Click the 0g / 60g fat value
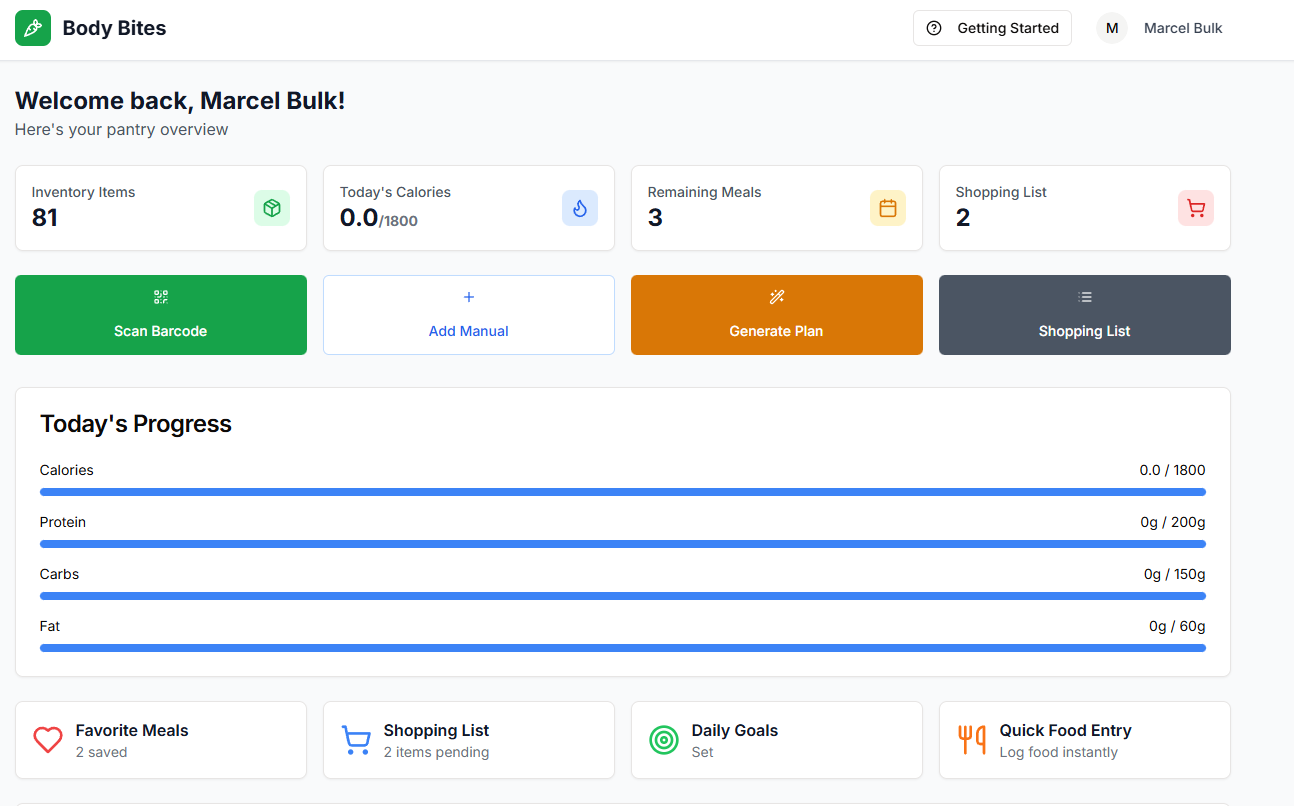The height and width of the screenshot is (806, 1294). tap(1177, 626)
